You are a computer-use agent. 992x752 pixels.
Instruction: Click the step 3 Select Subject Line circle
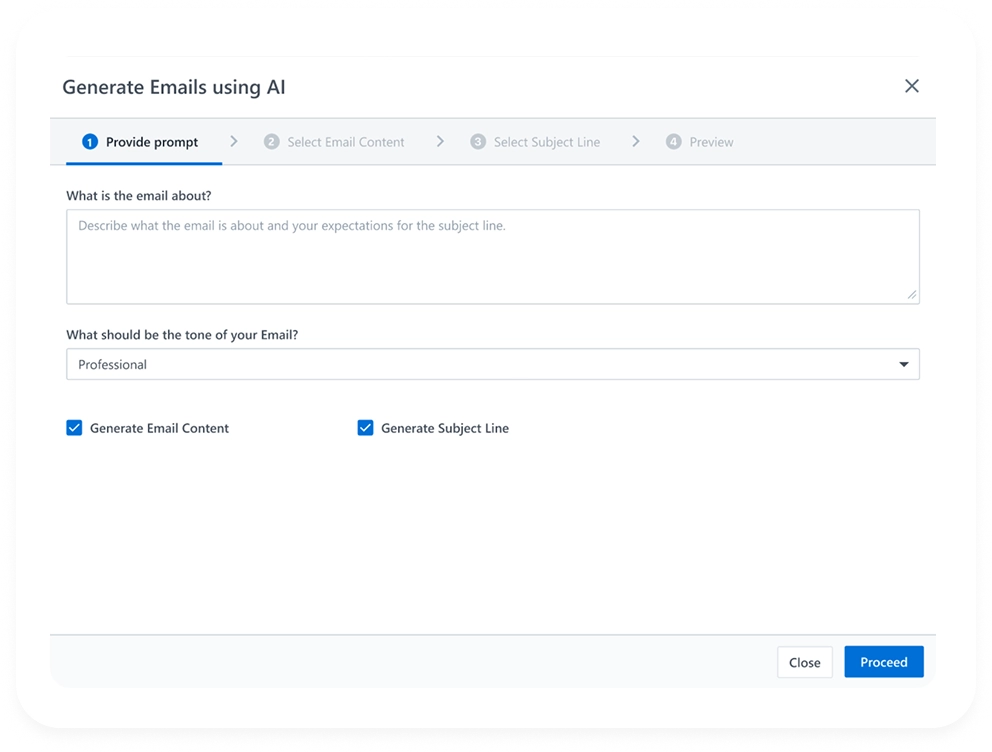pyautogui.click(x=477, y=141)
